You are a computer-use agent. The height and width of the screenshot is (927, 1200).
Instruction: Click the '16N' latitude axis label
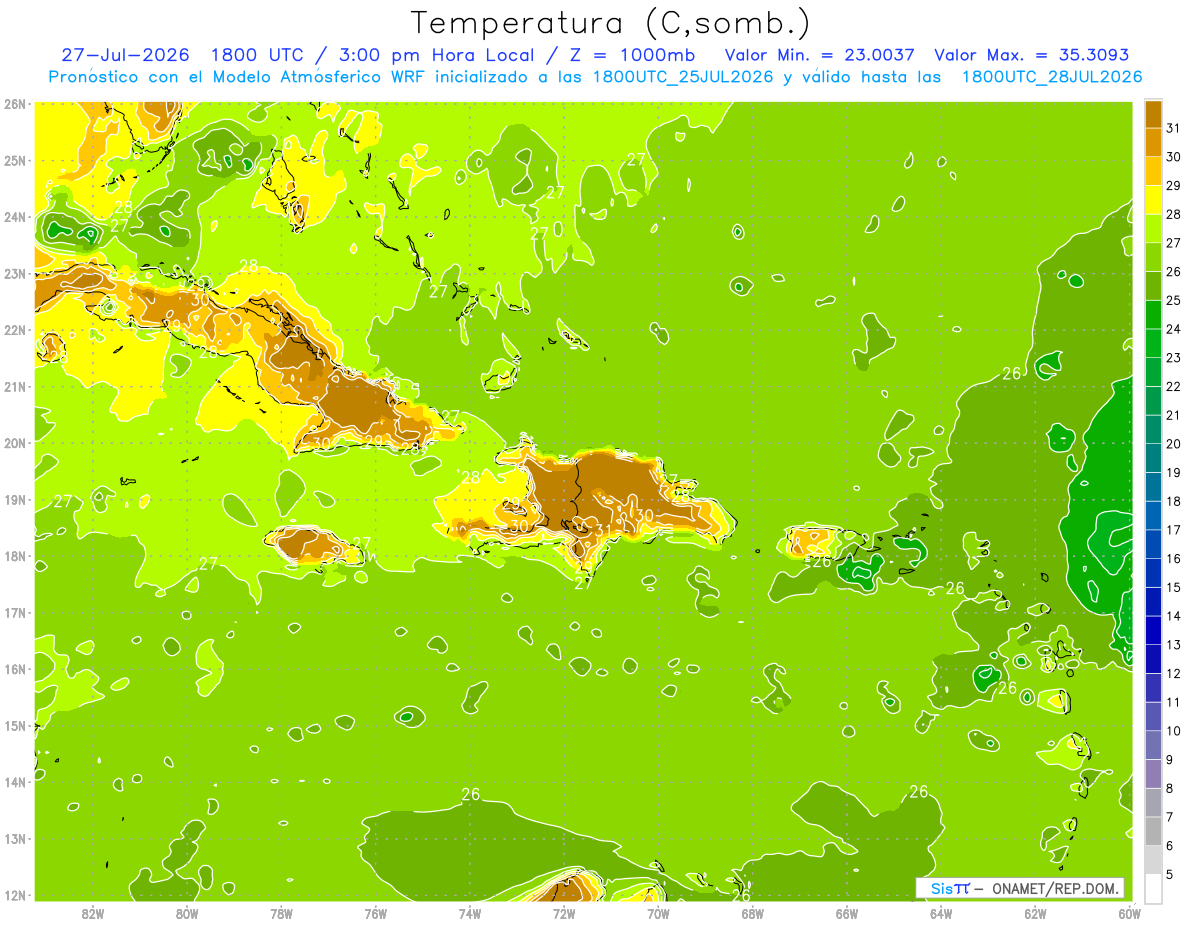click(15, 669)
